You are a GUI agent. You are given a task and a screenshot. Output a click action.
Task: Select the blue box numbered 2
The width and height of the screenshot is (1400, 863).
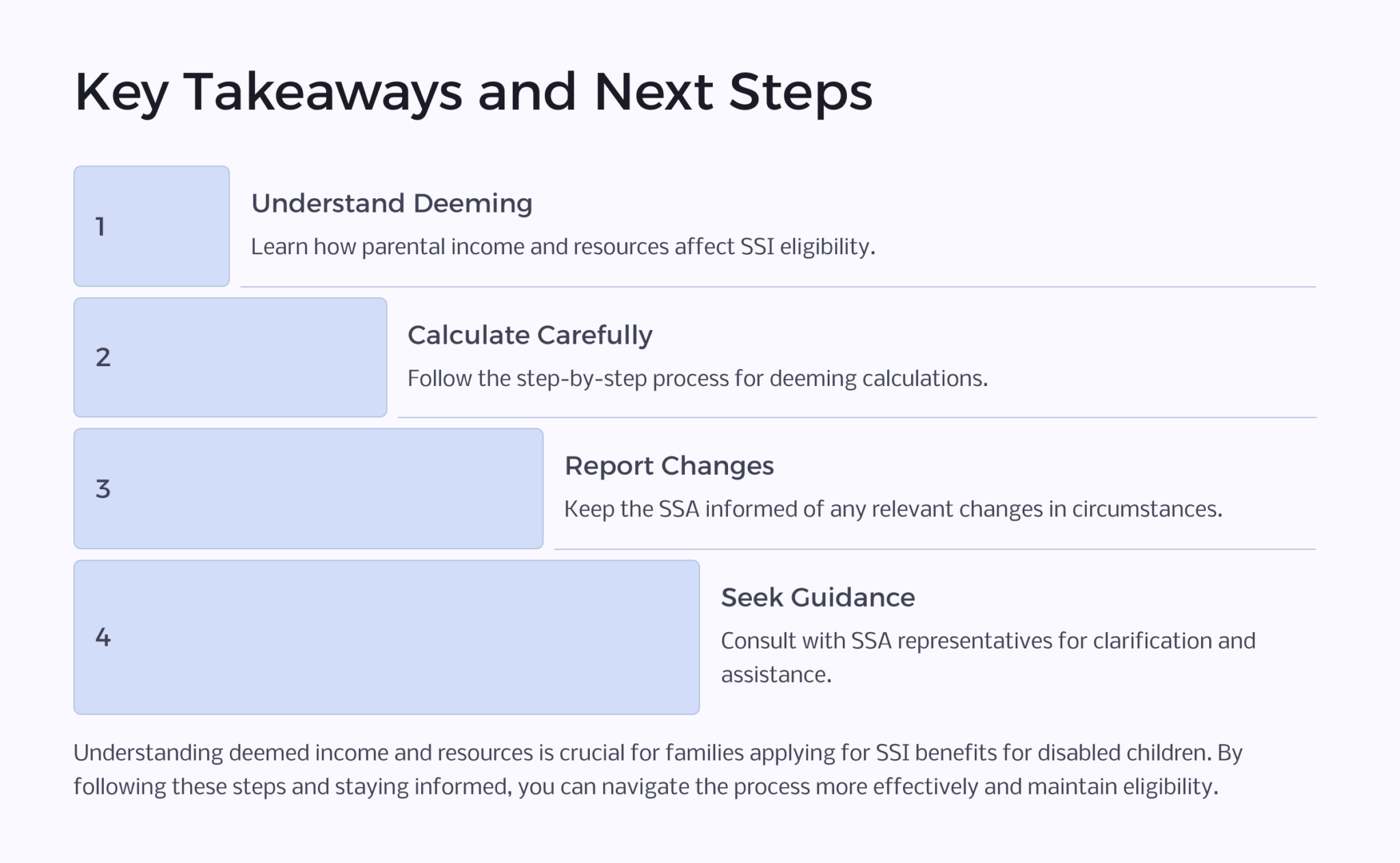[x=230, y=357]
